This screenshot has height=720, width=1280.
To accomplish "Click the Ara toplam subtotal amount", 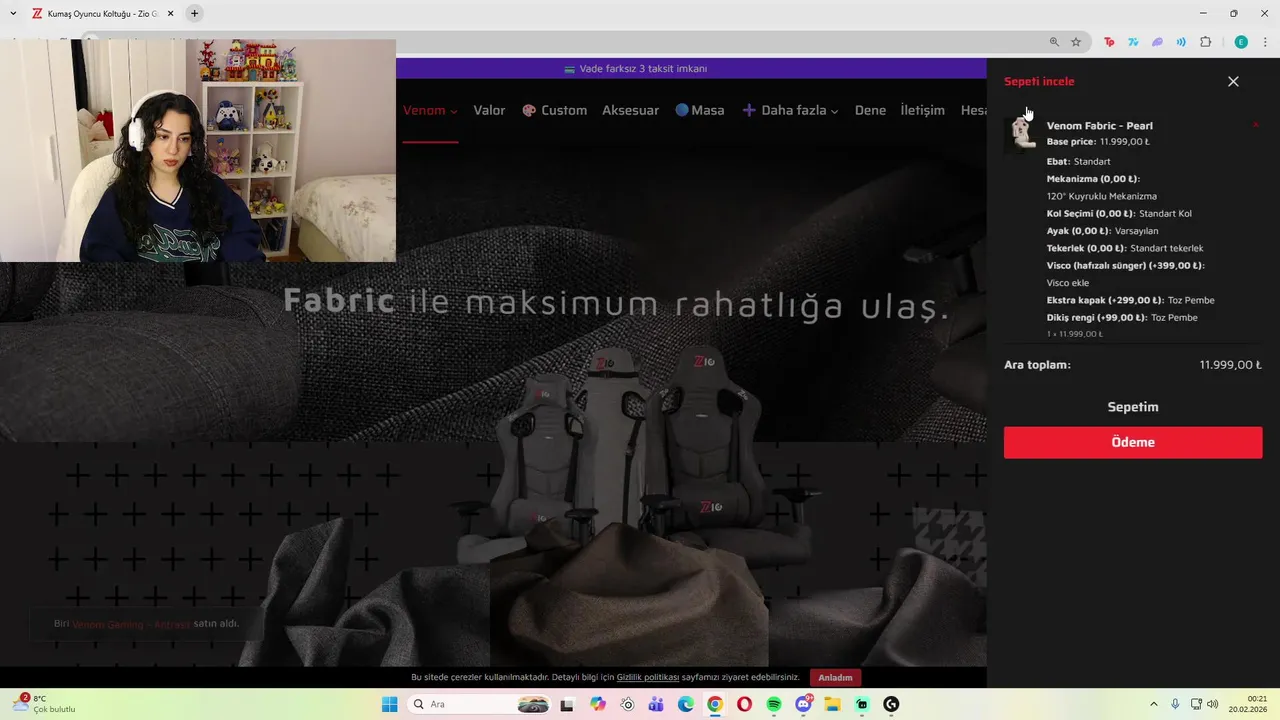I will click(1230, 365).
